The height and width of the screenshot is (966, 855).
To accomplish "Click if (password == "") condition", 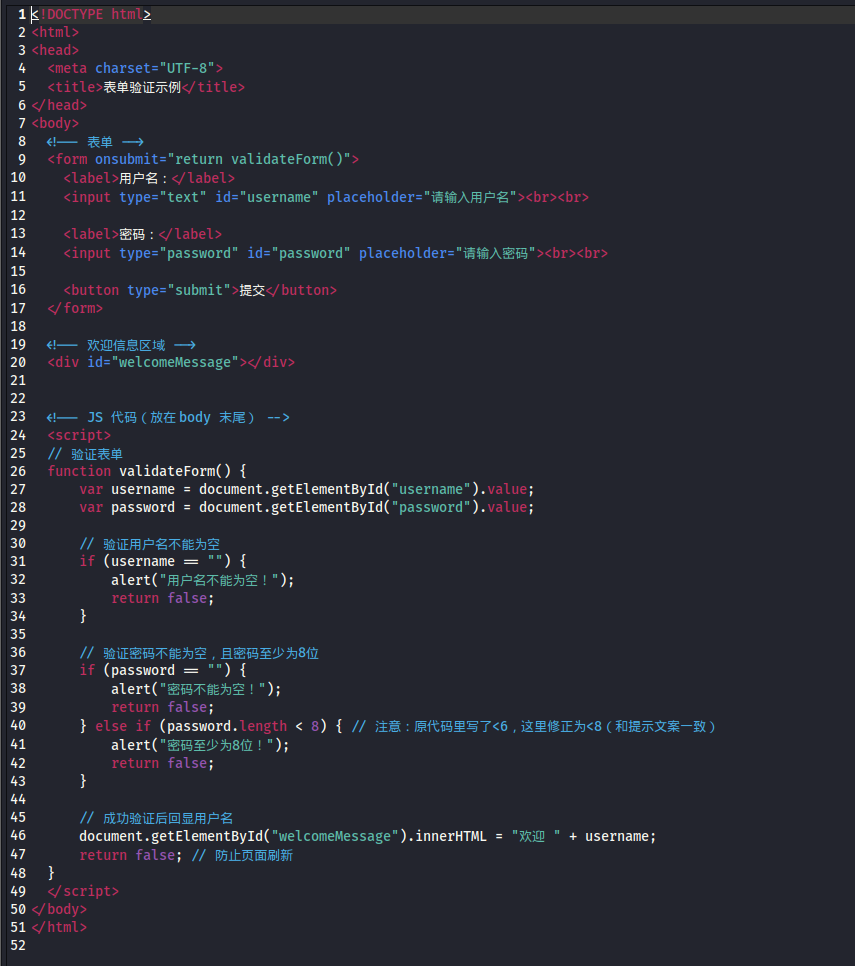I will pyautogui.click(x=155, y=670).
